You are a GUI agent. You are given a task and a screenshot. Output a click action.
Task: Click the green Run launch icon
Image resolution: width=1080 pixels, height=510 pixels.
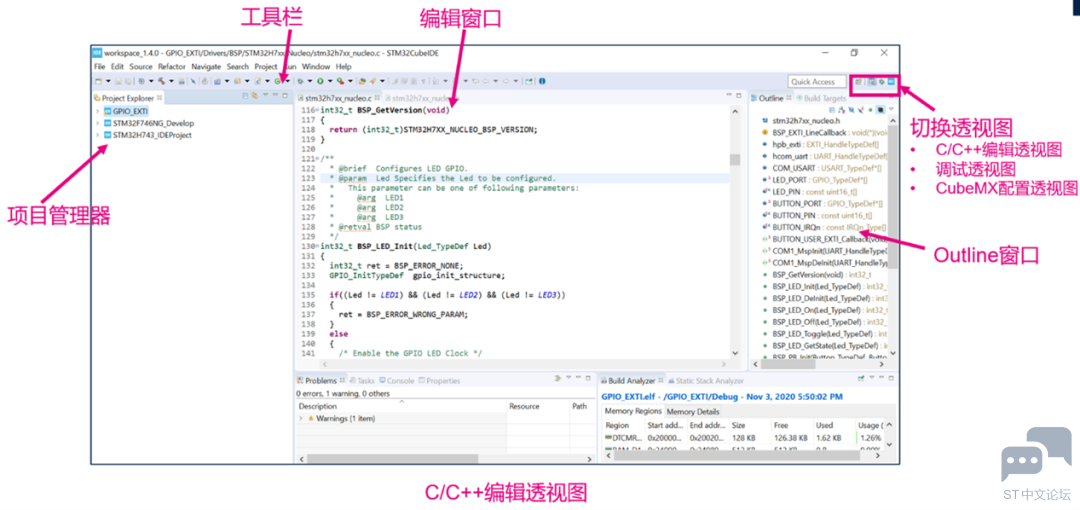pyautogui.click(x=320, y=81)
